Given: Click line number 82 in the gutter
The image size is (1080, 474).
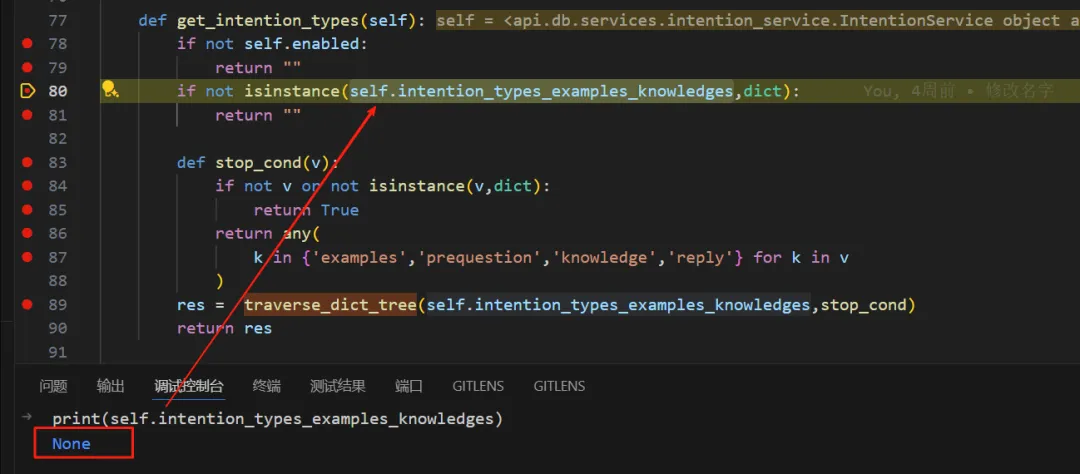Looking at the screenshot, I should (x=58, y=138).
